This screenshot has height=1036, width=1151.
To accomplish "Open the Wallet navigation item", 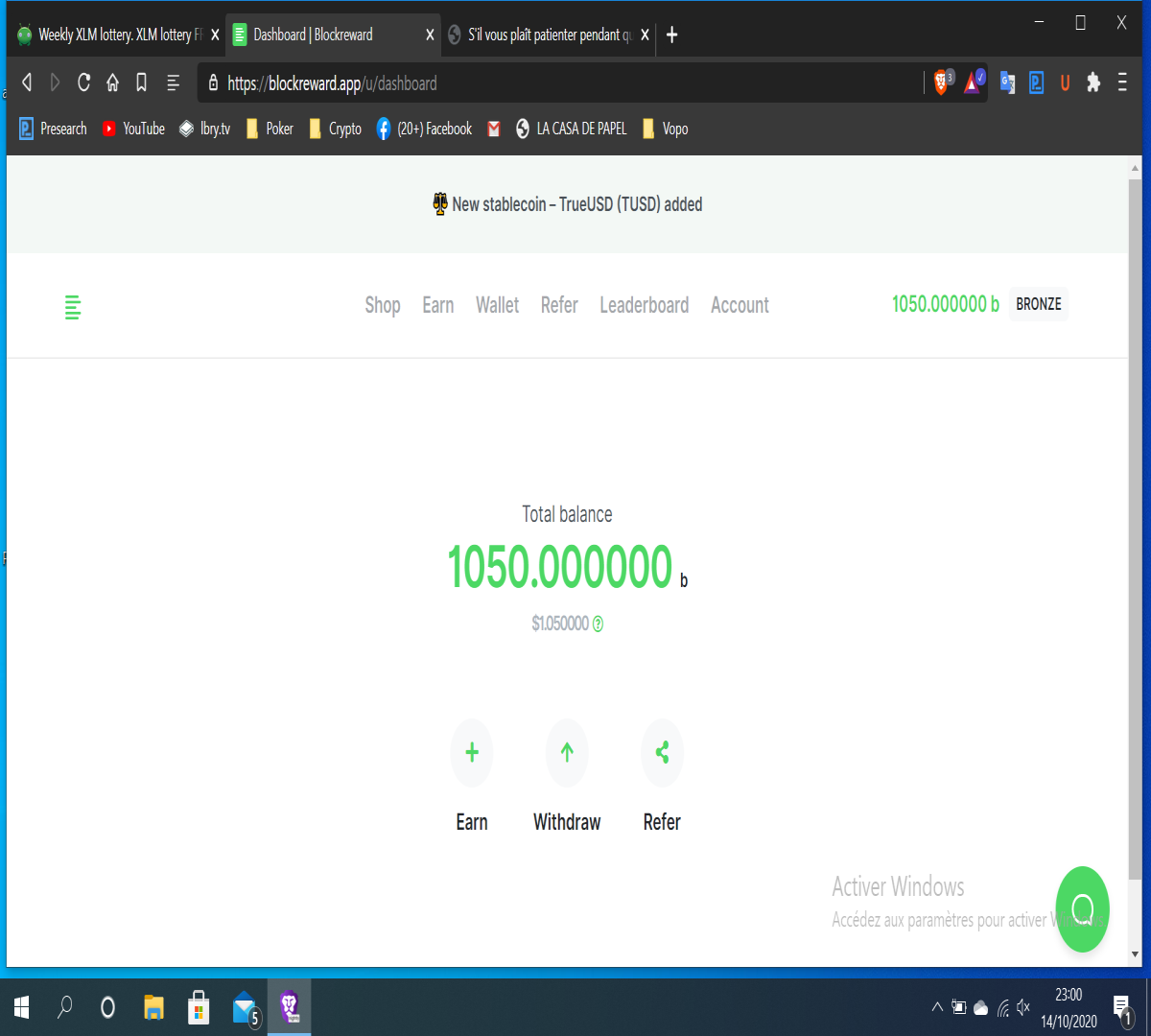I will 498,305.
